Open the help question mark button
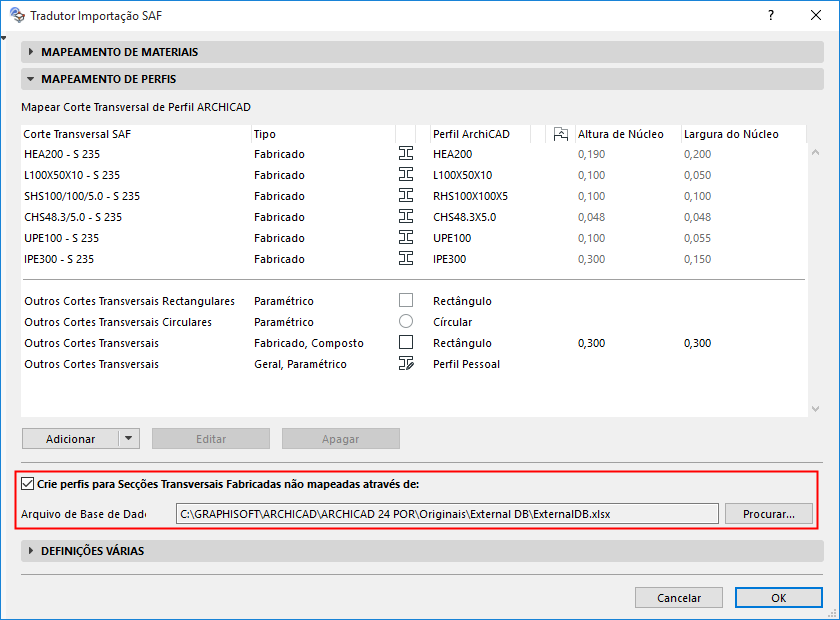Viewport: 840px width, 620px height. [770, 15]
